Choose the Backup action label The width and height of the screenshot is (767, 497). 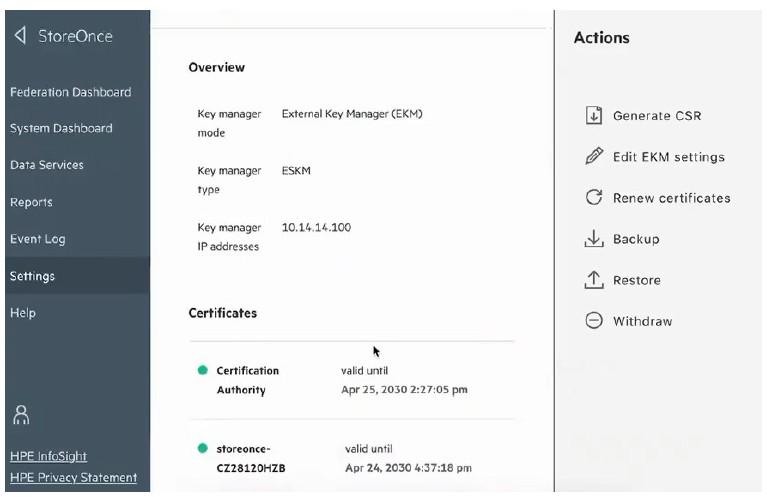(636, 239)
